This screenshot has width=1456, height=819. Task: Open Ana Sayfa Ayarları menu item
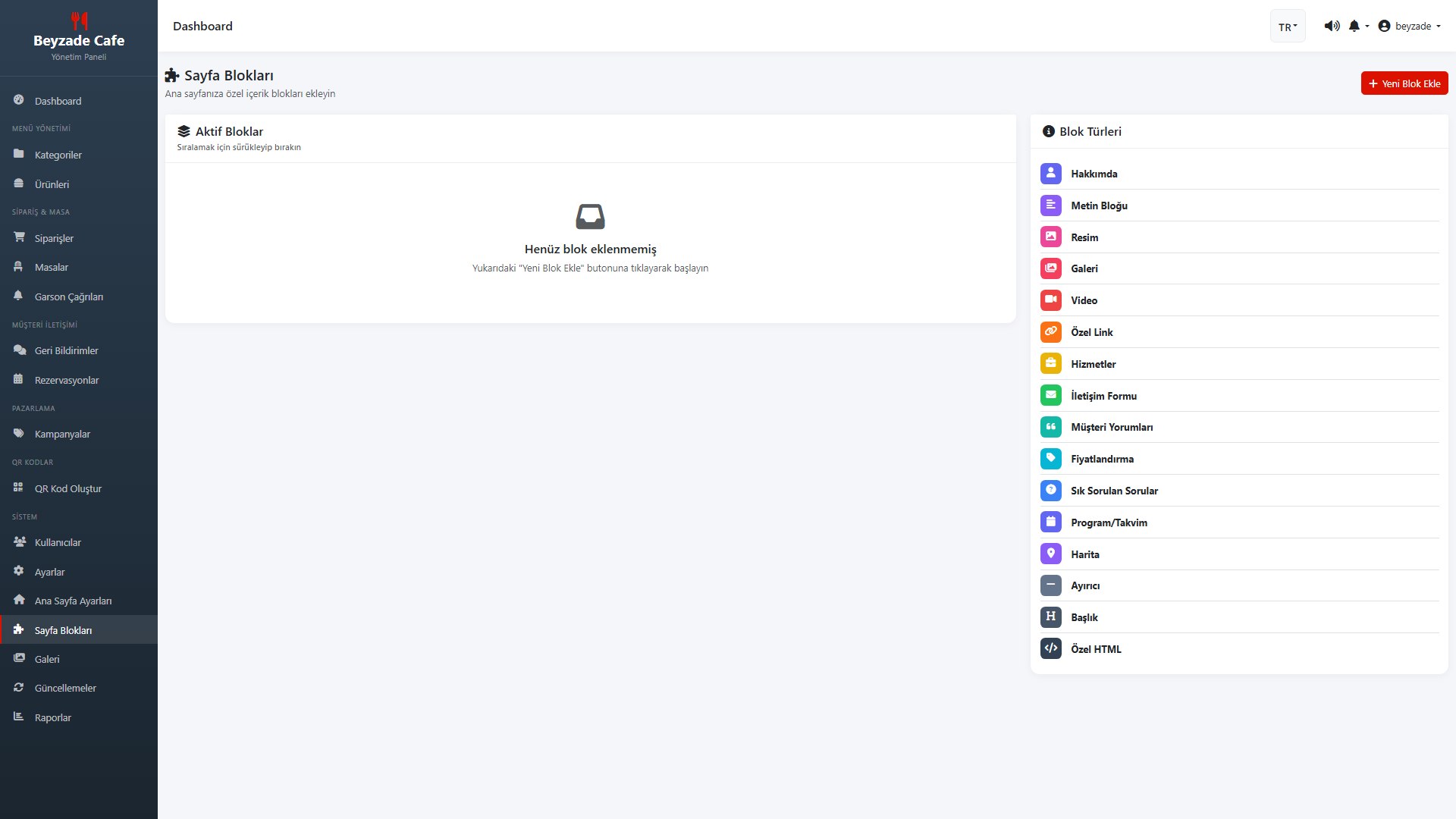(73, 601)
